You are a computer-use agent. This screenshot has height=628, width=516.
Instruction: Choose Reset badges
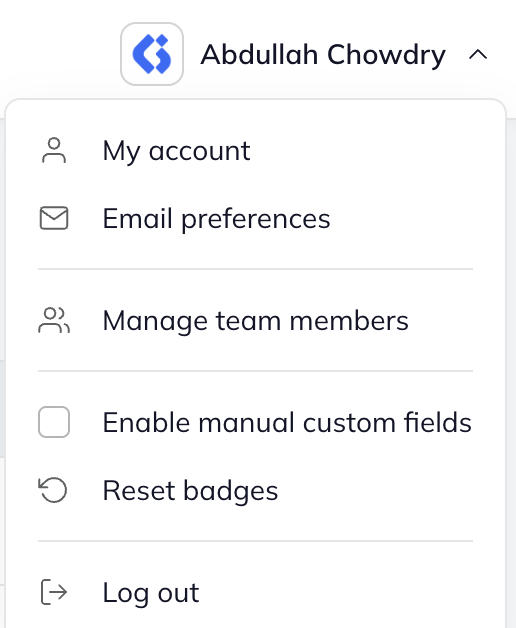256,490
